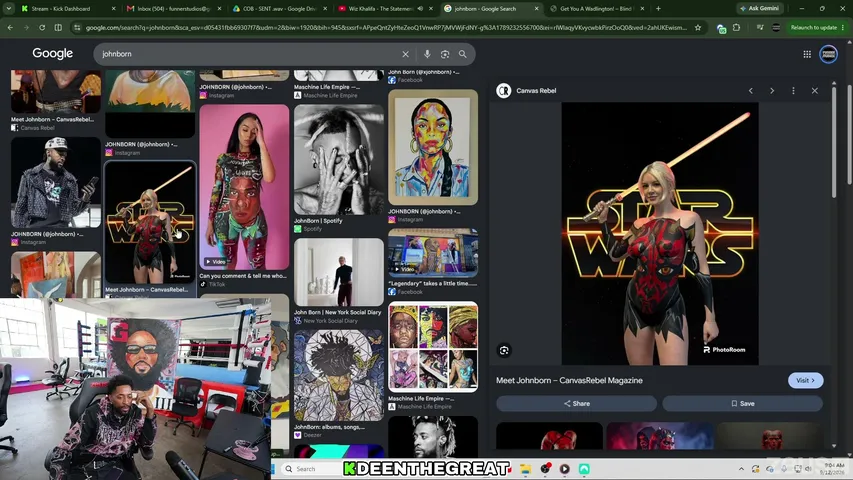Open man in white cap Instagram thumbnail
Image resolution: width=853 pixels, height=480 pixels.
point(55,182)
